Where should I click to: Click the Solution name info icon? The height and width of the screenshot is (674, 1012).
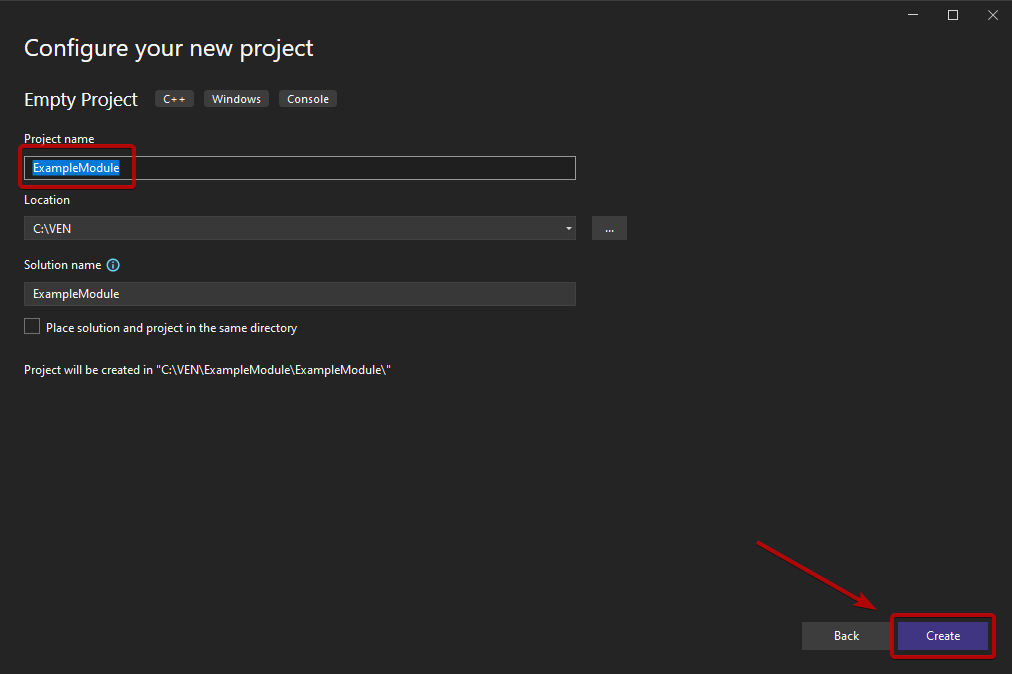[113, 265]
